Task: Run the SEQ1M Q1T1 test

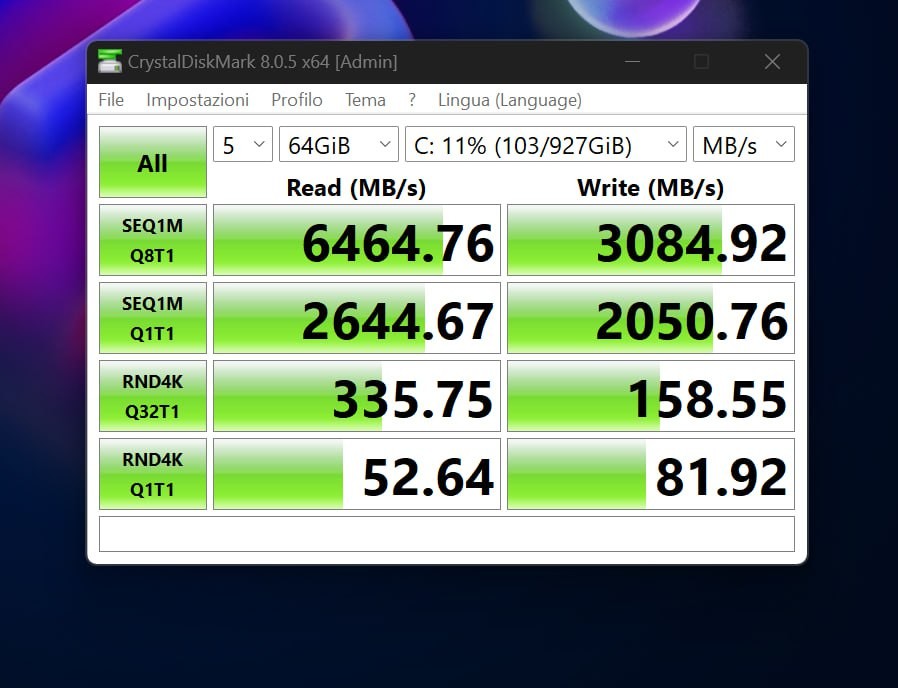Action: point(153,318)
